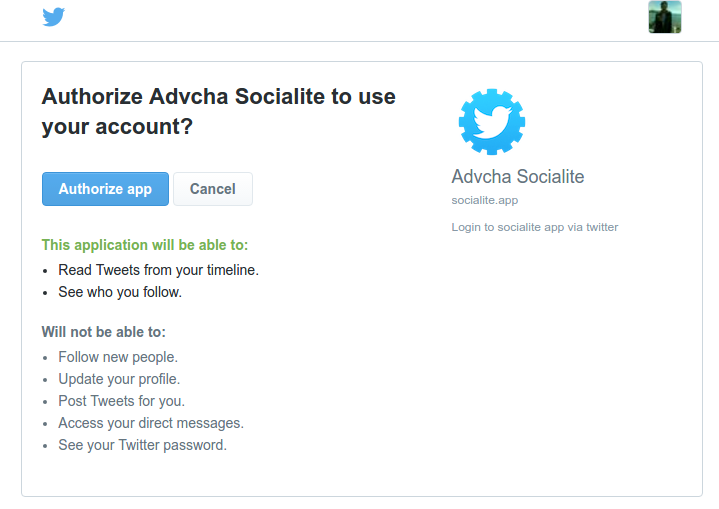719x509 pixels.
Task: Select 'Follow new people' list item
Action: click(118, 357)
